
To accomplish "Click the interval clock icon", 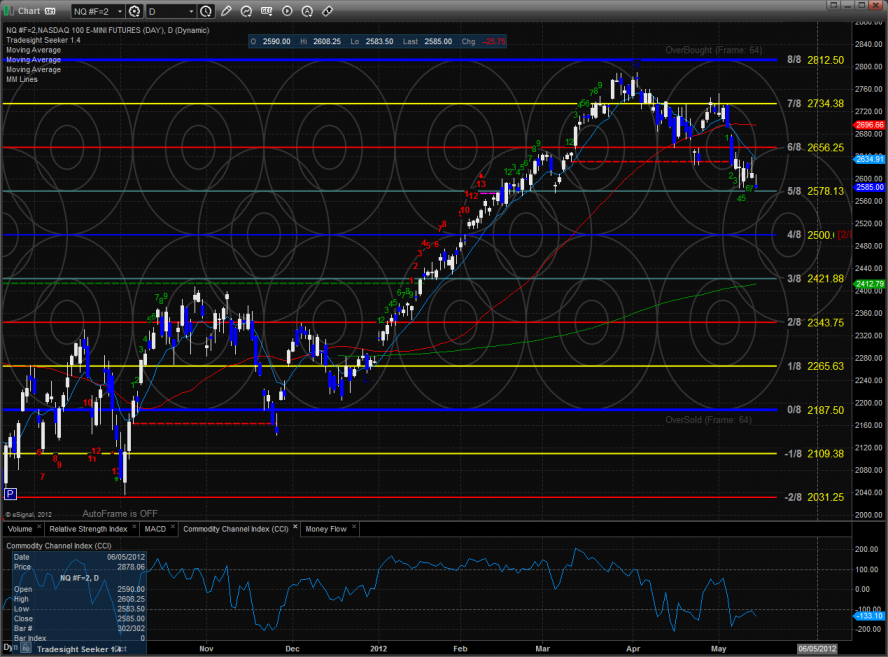I will 205,11.
